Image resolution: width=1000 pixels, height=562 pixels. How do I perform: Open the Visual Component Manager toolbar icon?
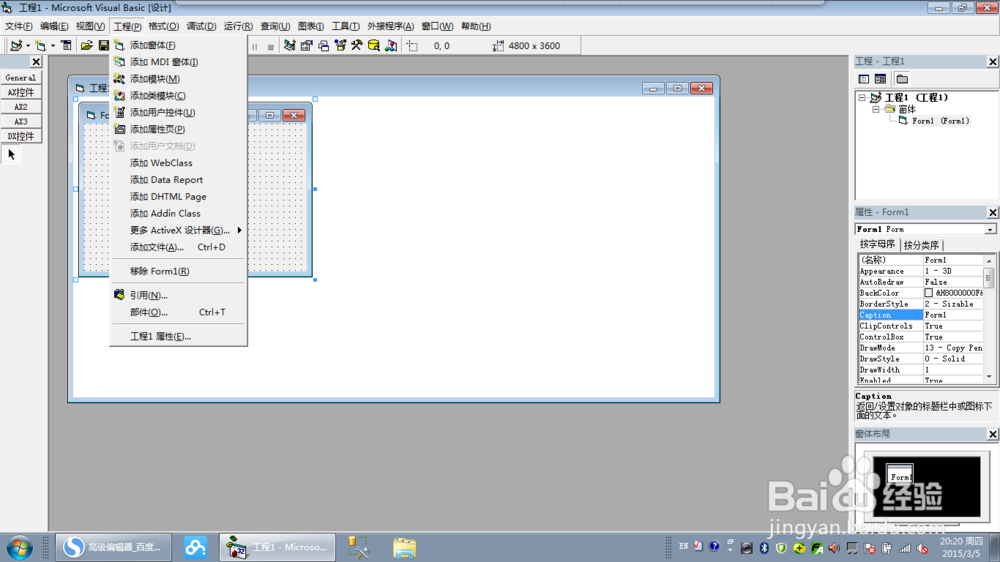point(391,45)
